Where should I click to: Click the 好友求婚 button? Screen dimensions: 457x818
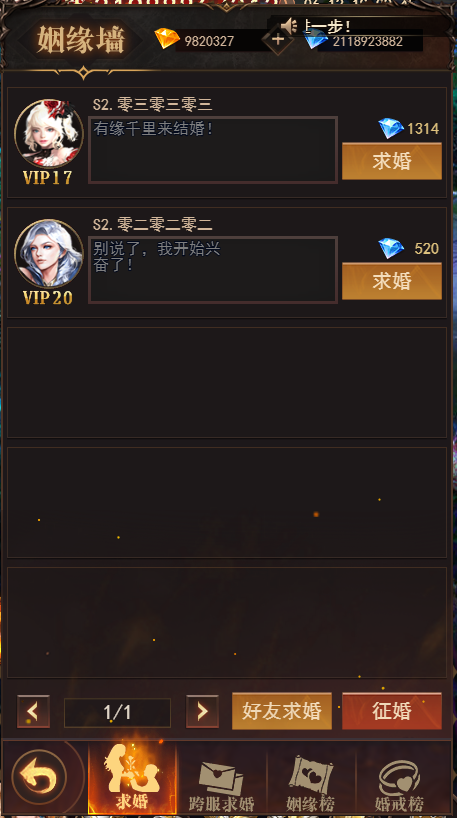282,711
